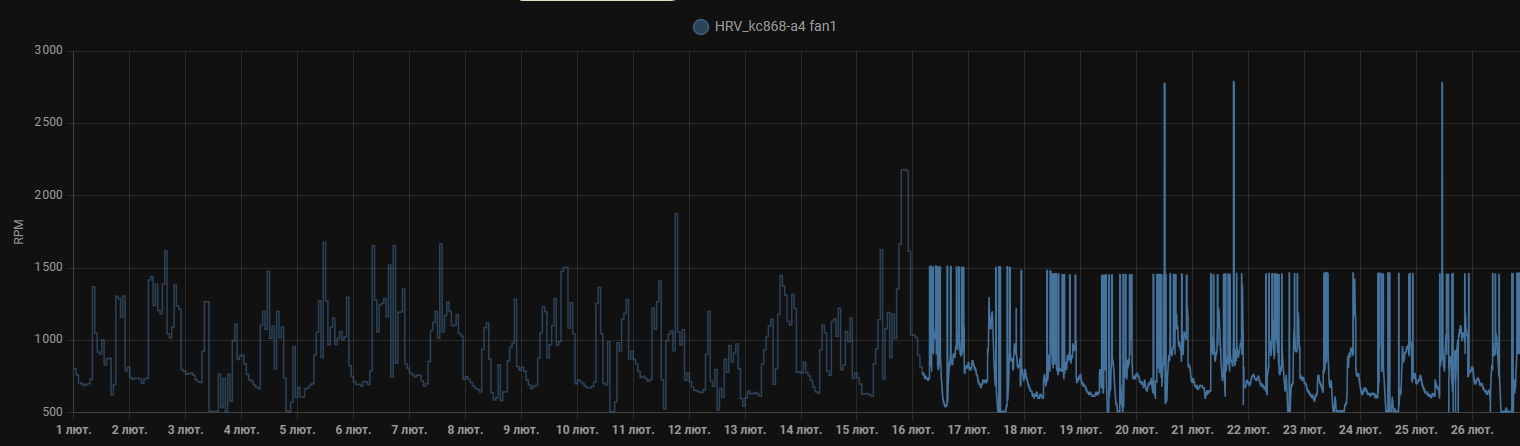1520x446 pixels.
Task: Click the '7 лют.' date label
Action: [x=409, y=430]
